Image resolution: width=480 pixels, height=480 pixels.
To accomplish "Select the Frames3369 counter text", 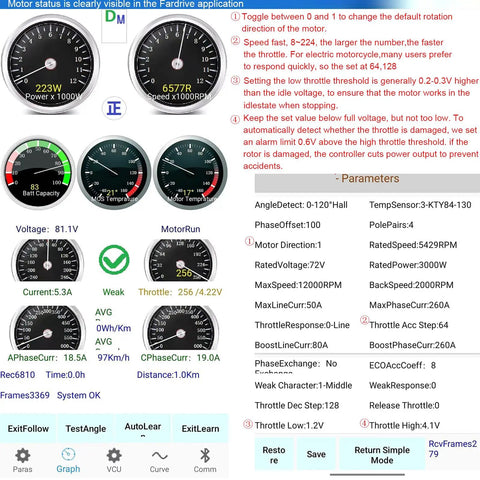I will point(25,395).
